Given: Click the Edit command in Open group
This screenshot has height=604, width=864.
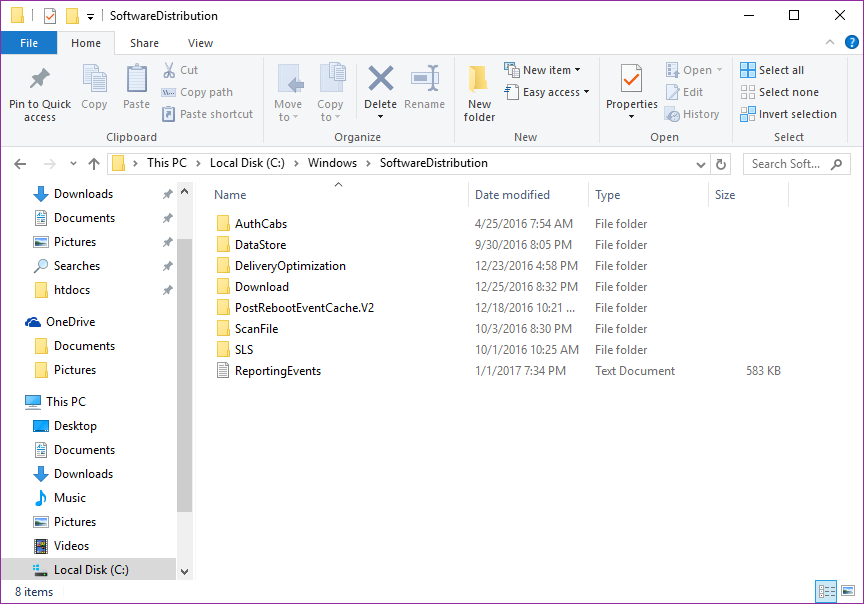Looking at the screenshot, I should (684, 92).
